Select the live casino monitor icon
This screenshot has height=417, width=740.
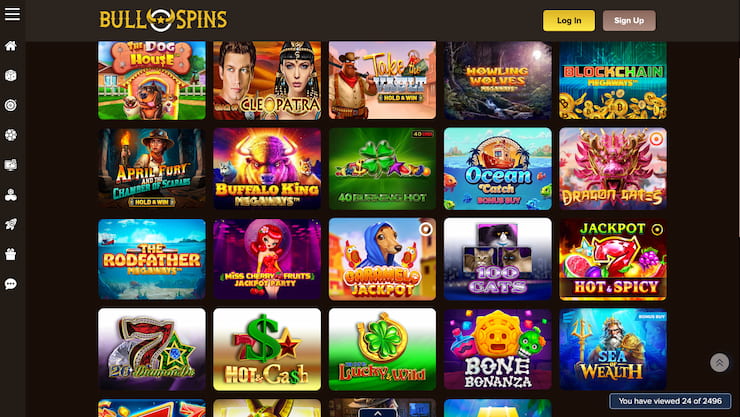(11, 165)
